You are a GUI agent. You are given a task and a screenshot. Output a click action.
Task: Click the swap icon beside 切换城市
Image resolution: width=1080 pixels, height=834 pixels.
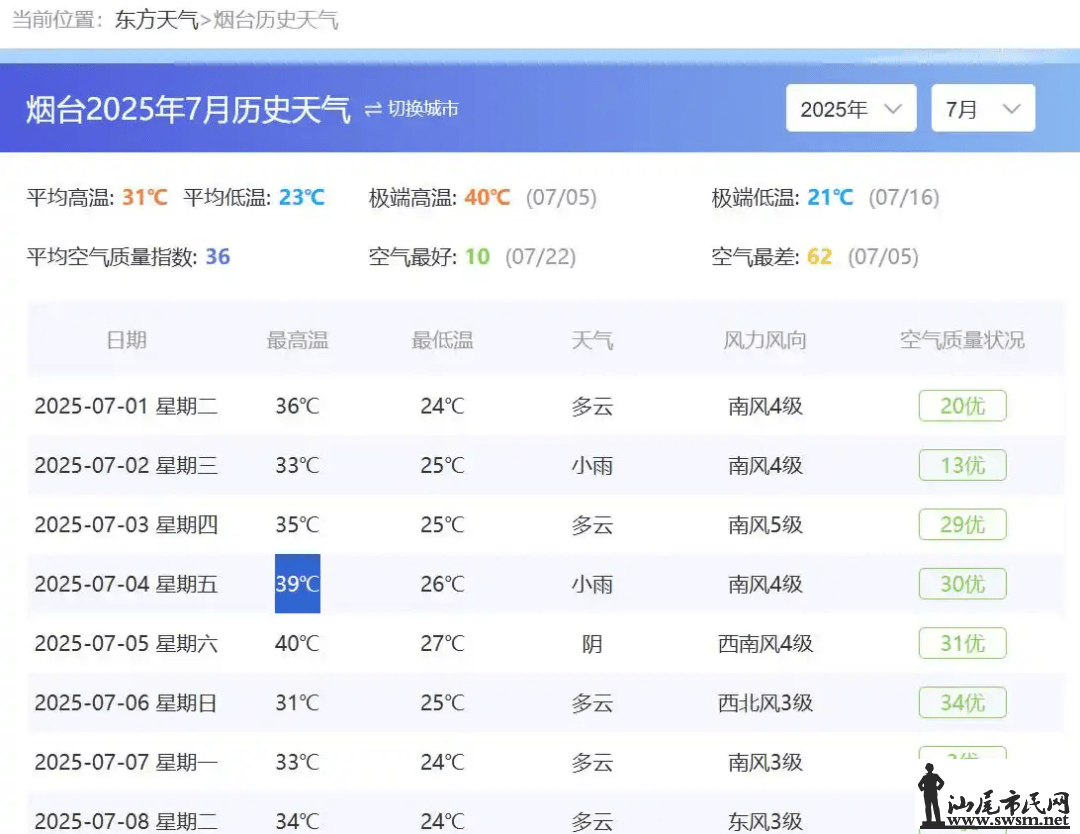373,109
